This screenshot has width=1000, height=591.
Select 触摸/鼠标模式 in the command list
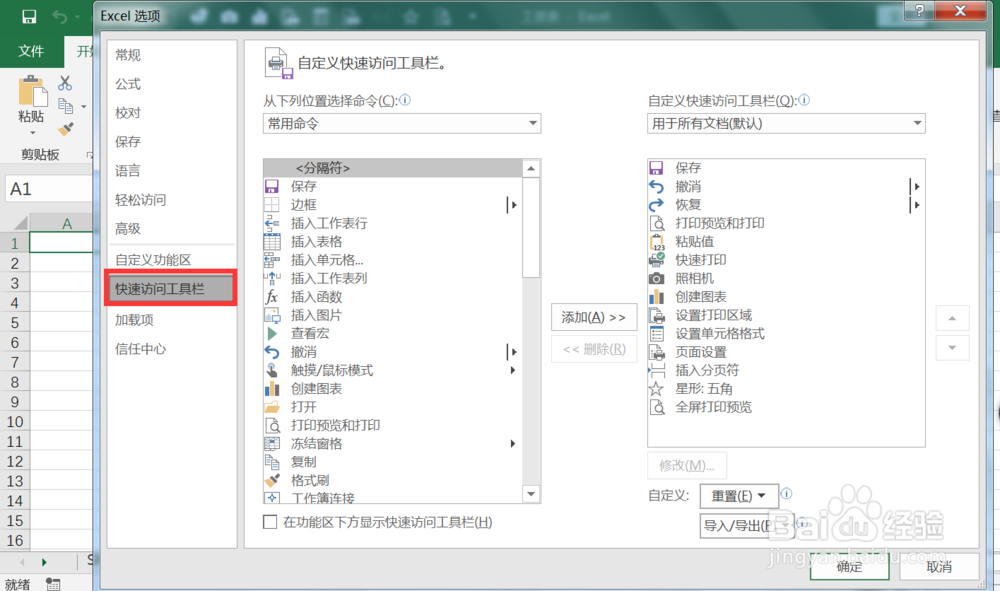click(x=392, y=370)
